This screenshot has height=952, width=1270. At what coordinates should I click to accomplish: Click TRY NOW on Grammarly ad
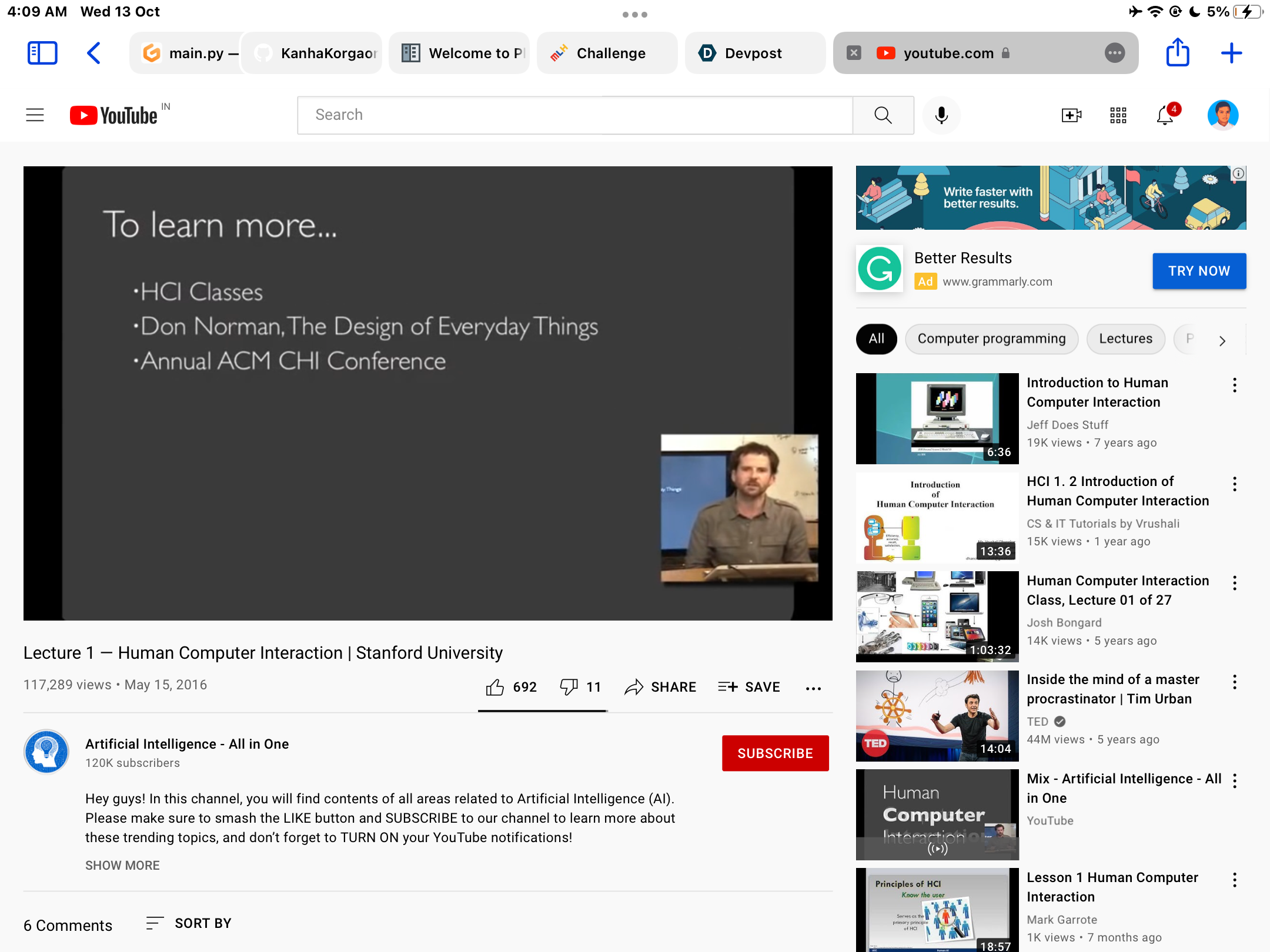tap(1199, 271)
